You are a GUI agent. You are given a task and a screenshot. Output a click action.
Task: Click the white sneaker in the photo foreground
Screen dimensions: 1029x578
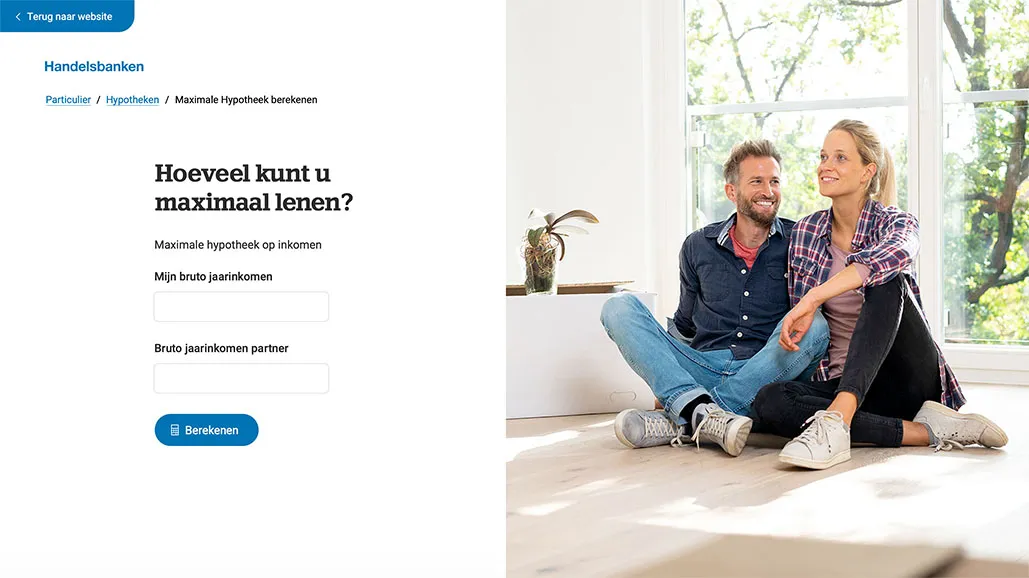[x=814, y=440]
